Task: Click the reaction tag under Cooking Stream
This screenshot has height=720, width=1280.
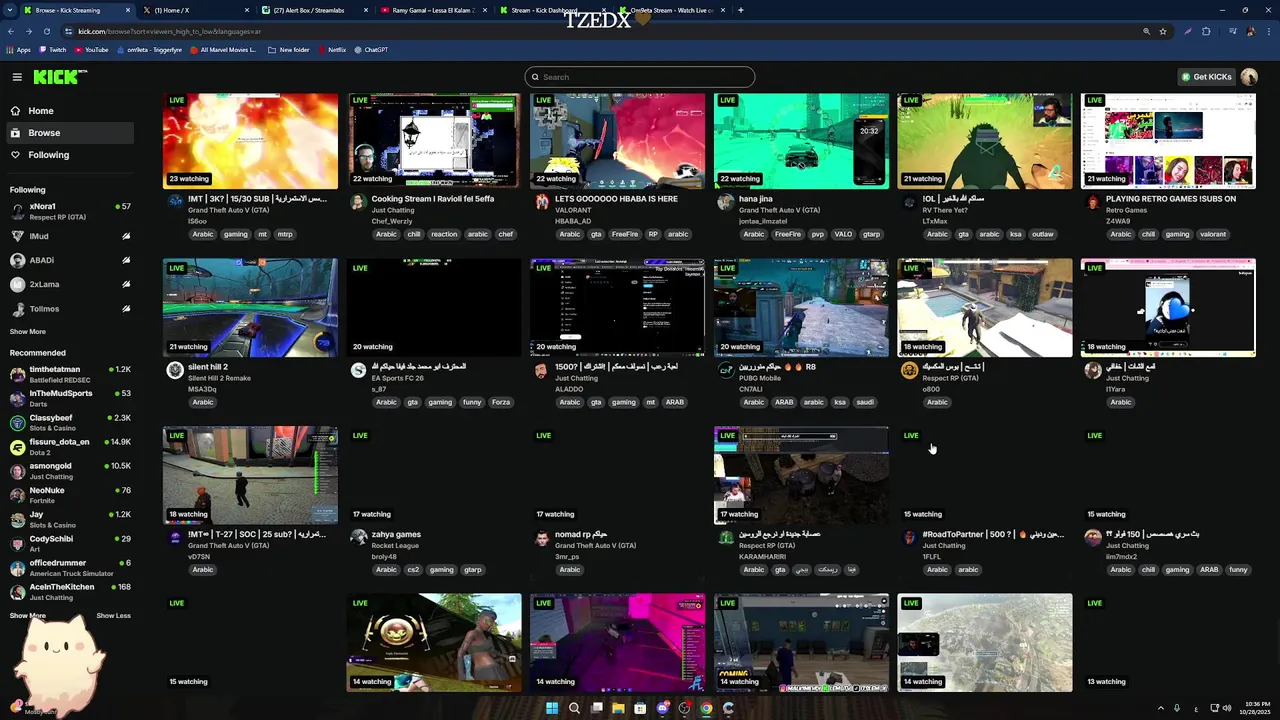Action: [x=444, y=234]
